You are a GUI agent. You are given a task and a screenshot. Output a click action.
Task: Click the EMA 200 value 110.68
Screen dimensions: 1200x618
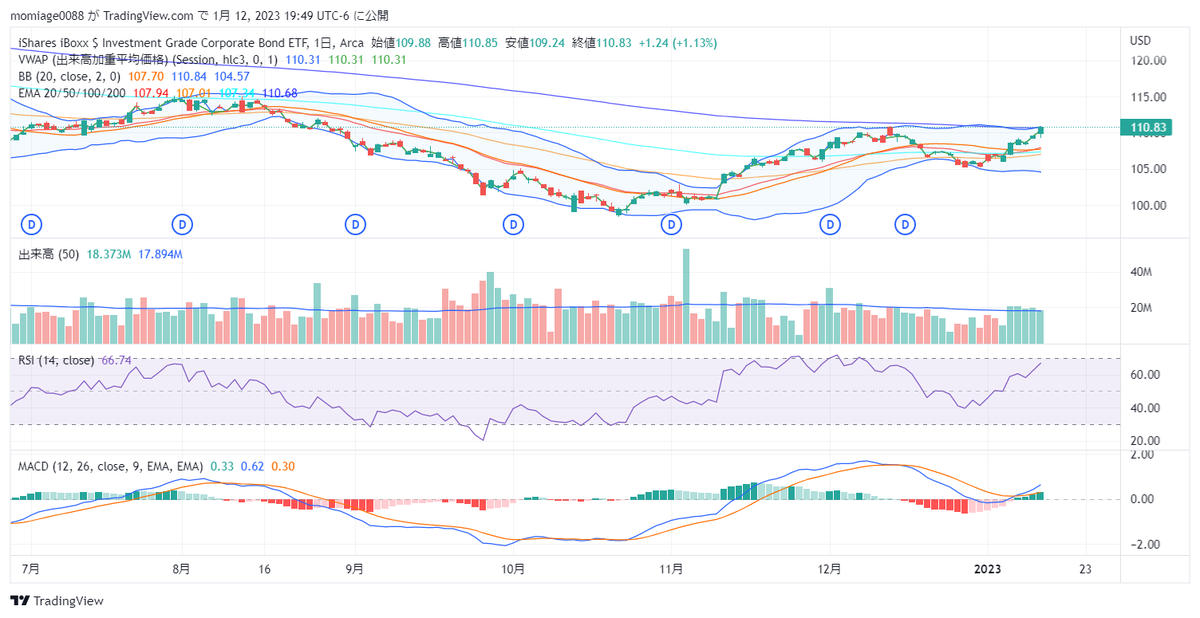[x=279, y=93]
